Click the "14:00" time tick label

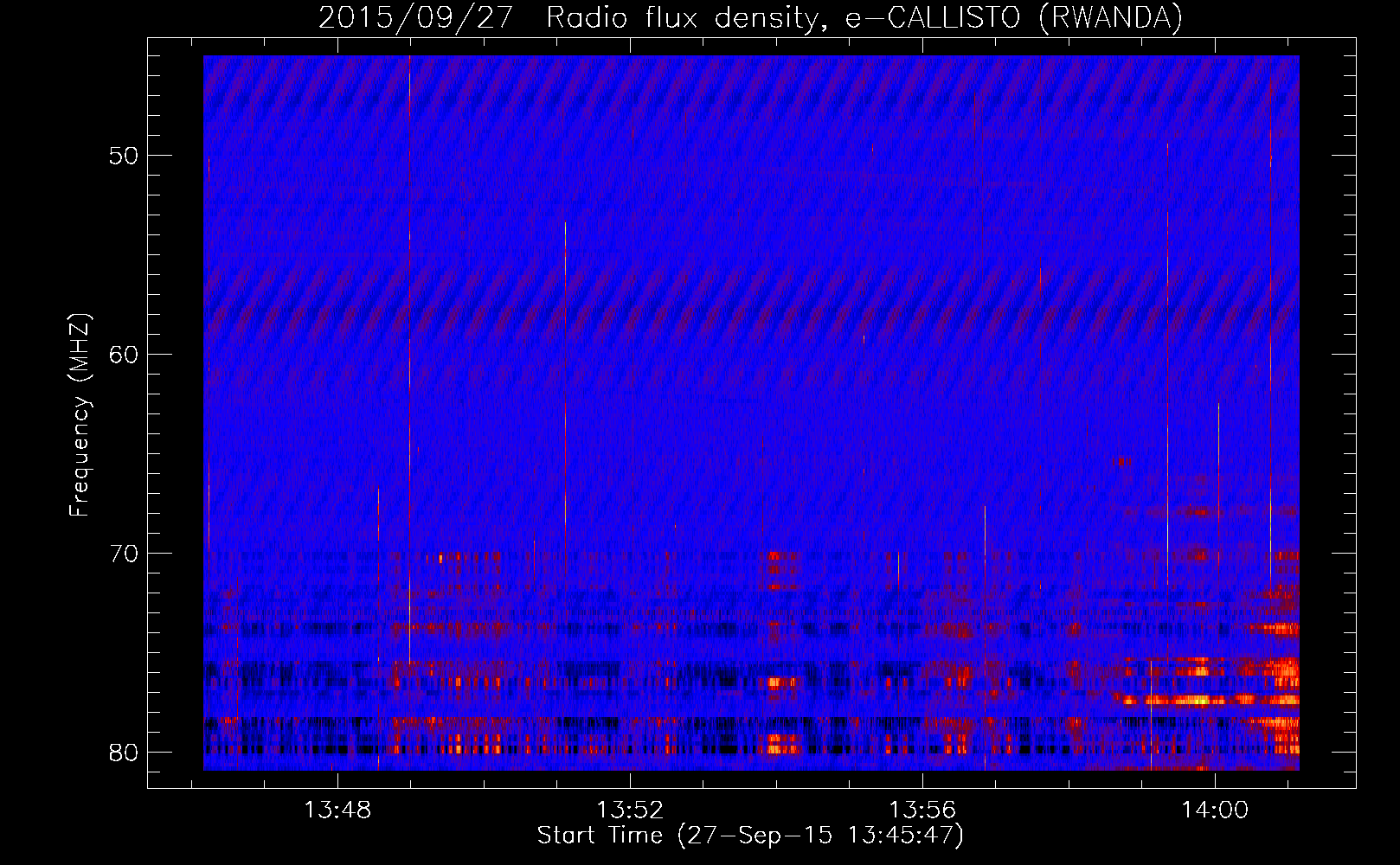point(1216,811)
